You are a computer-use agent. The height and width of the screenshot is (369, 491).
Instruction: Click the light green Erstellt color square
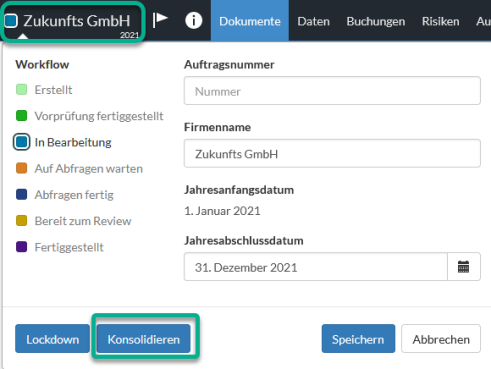click(x=22, y=89)
